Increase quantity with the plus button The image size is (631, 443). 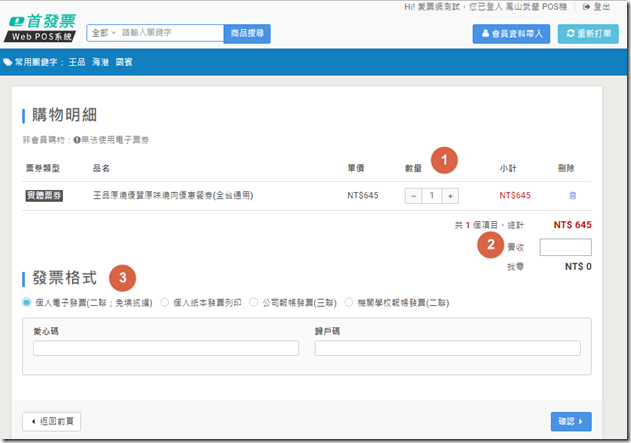[450, 196]
